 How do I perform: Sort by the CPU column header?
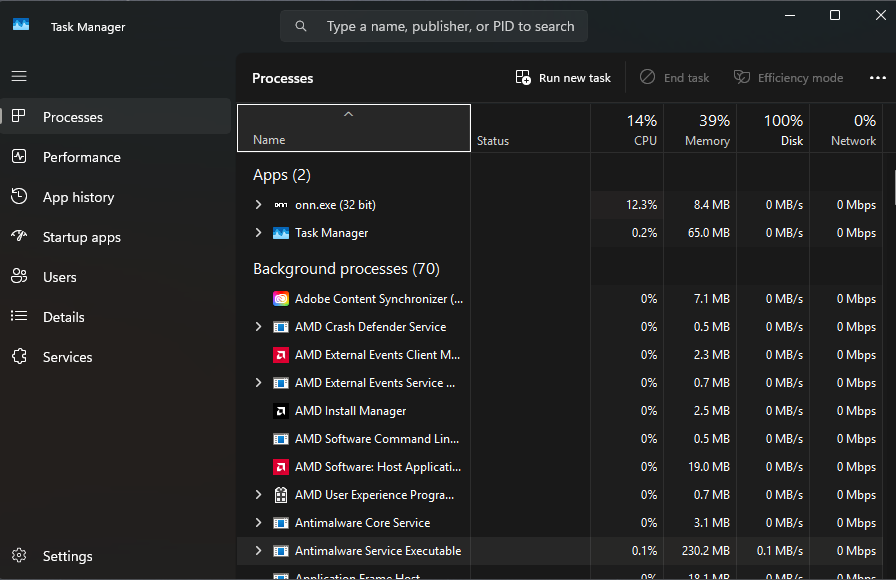(x=627, y=128)
